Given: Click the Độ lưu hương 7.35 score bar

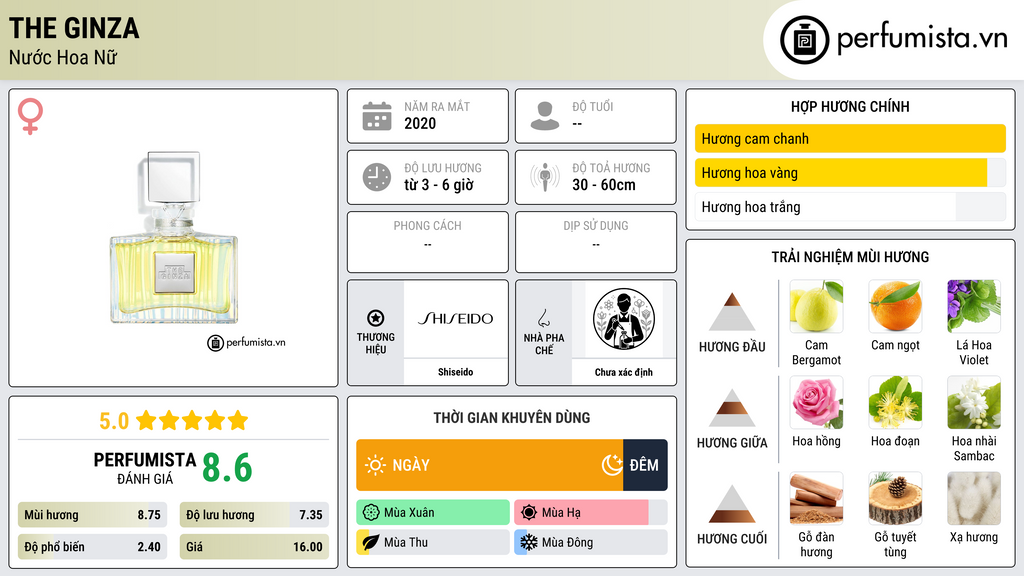Looking at the screenshot, I should pos(254,515).
